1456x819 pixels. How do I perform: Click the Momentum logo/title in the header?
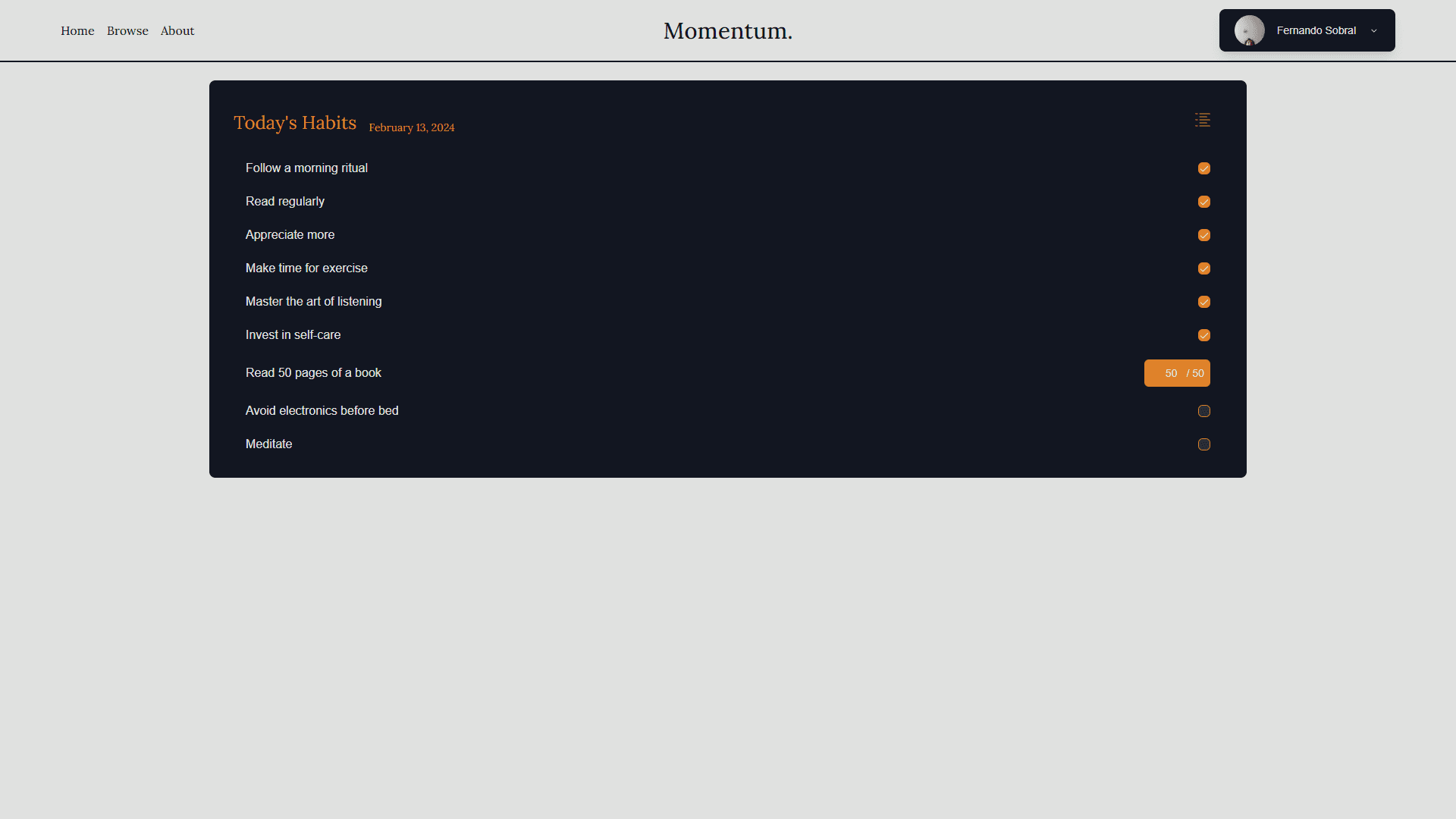728,30
